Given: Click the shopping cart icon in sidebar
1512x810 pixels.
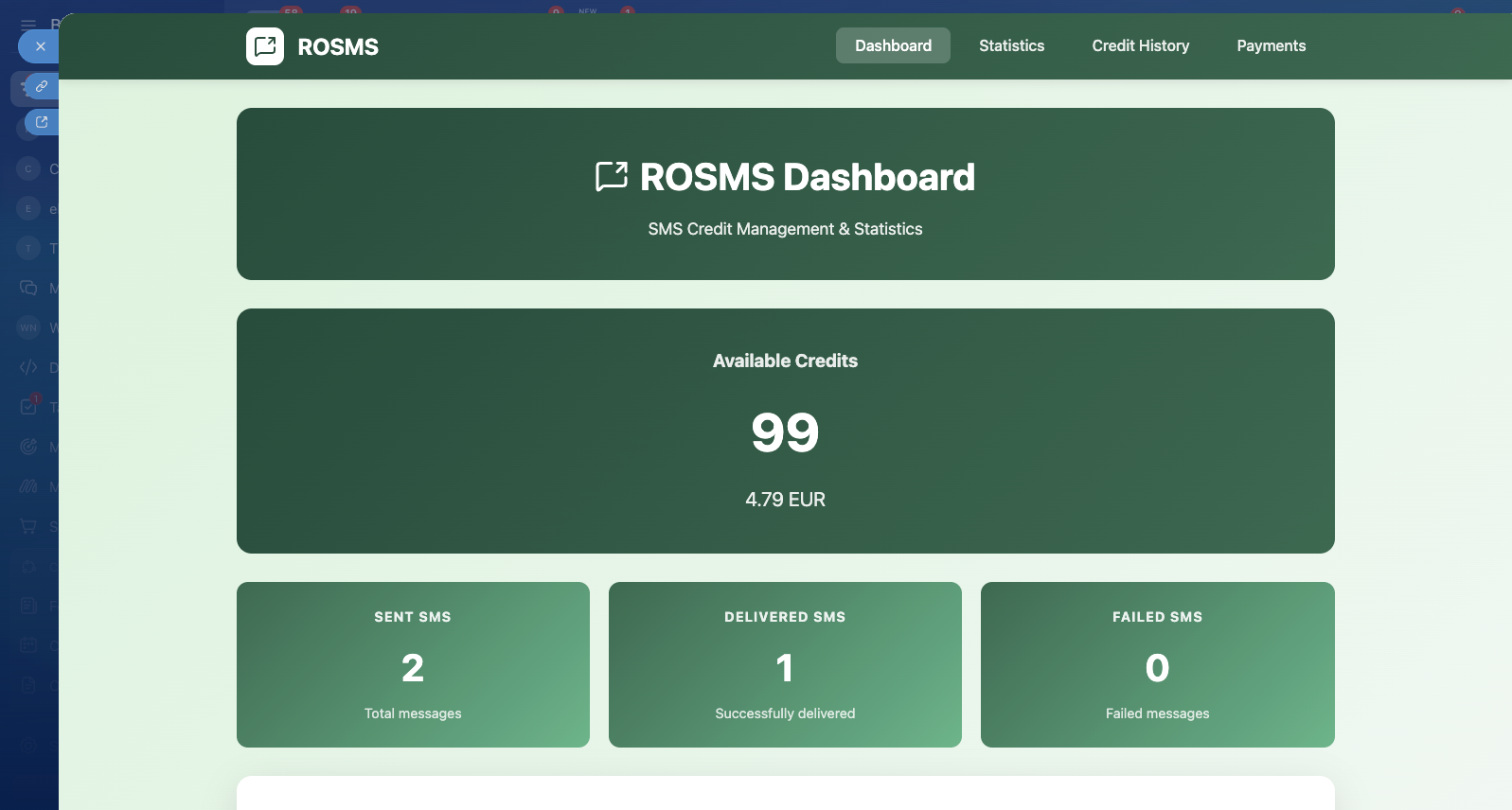Looking at the screenshot, I should tap(28, 526).
